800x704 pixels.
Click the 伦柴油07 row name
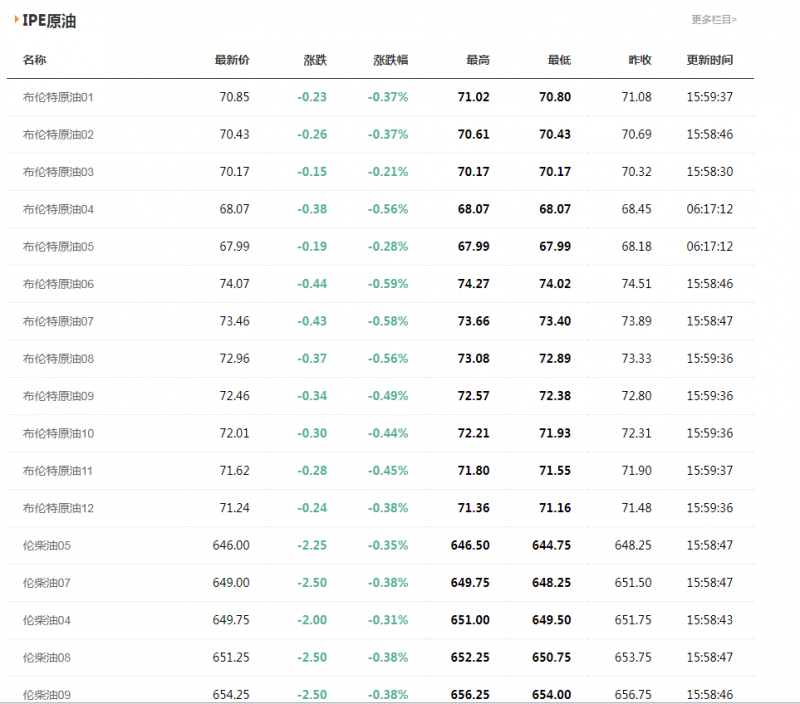pos(47,582)
